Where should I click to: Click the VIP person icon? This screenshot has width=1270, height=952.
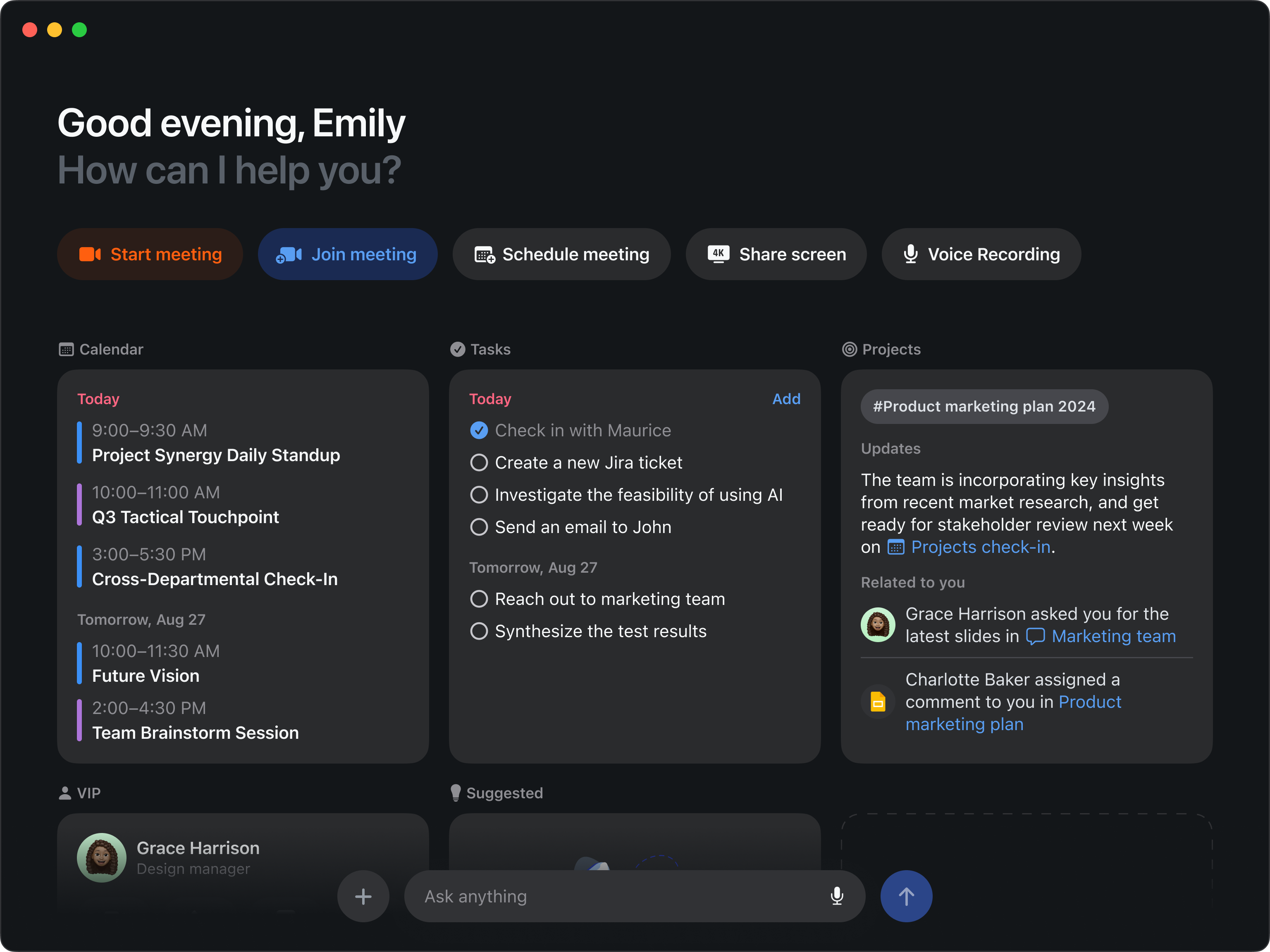pos(66,793)
